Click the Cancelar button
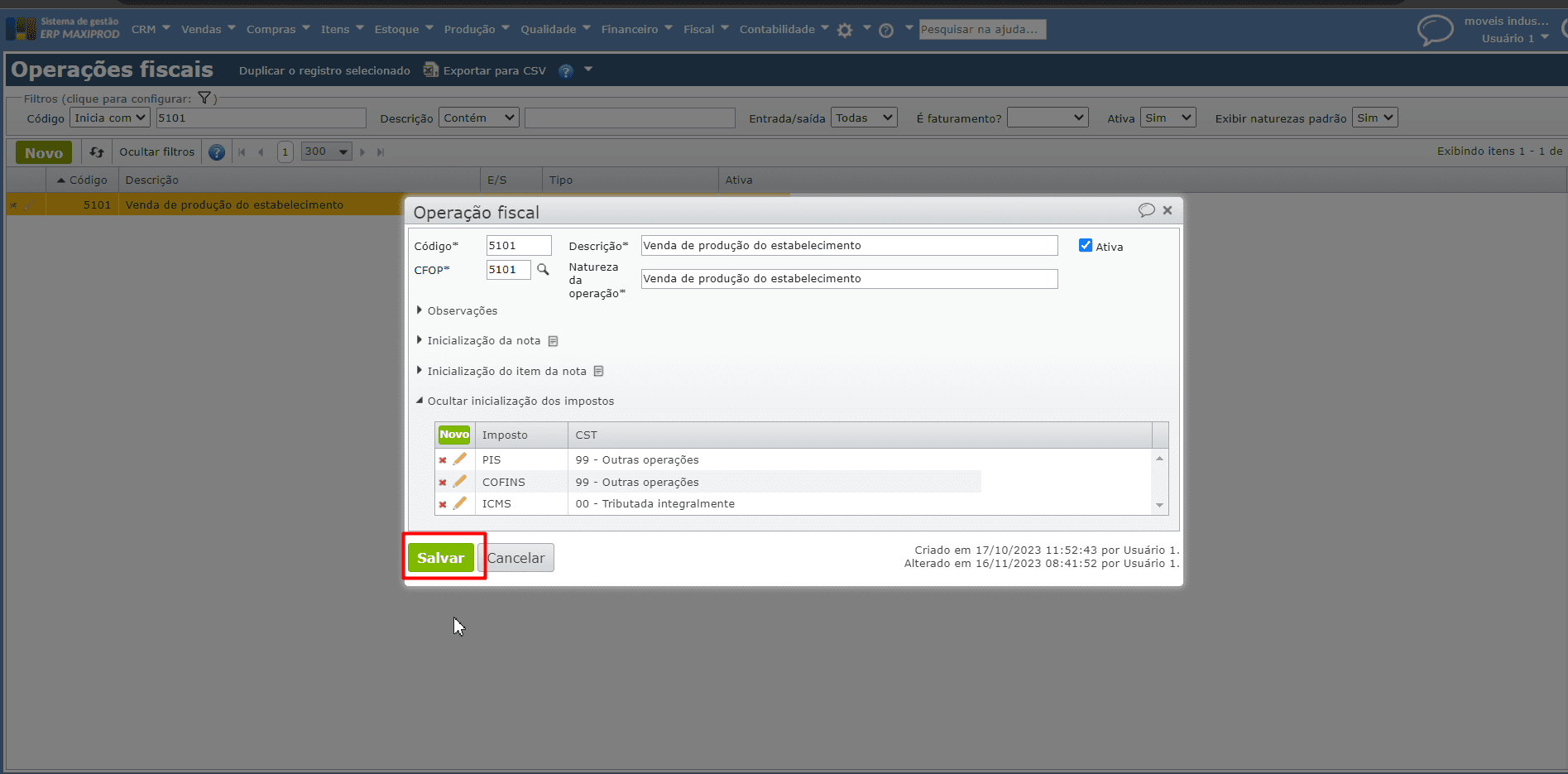The height and width of the screenshot is (774, 1568). coord(516,558)
